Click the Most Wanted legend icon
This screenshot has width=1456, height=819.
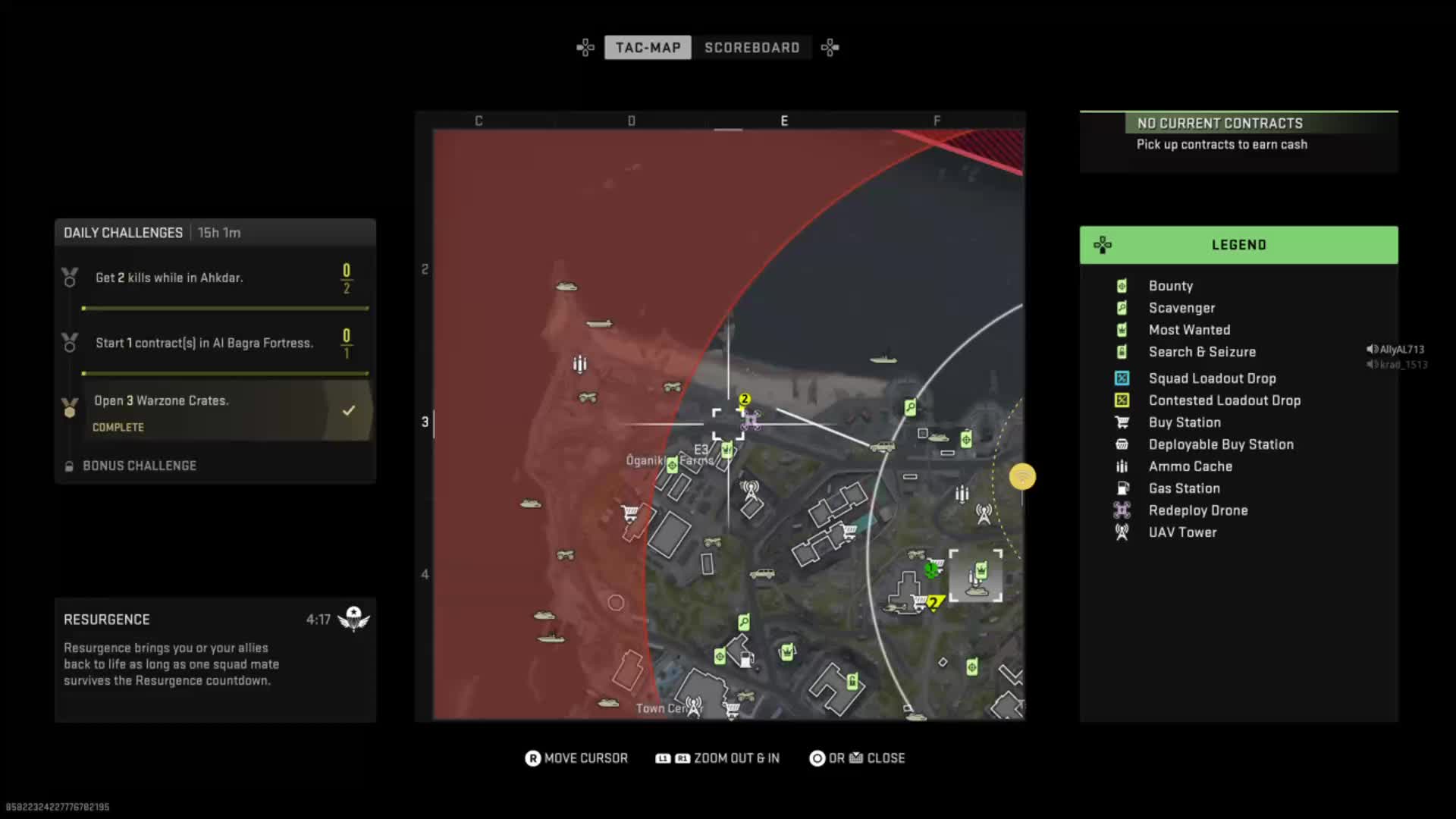click(x=1122, y=330)
